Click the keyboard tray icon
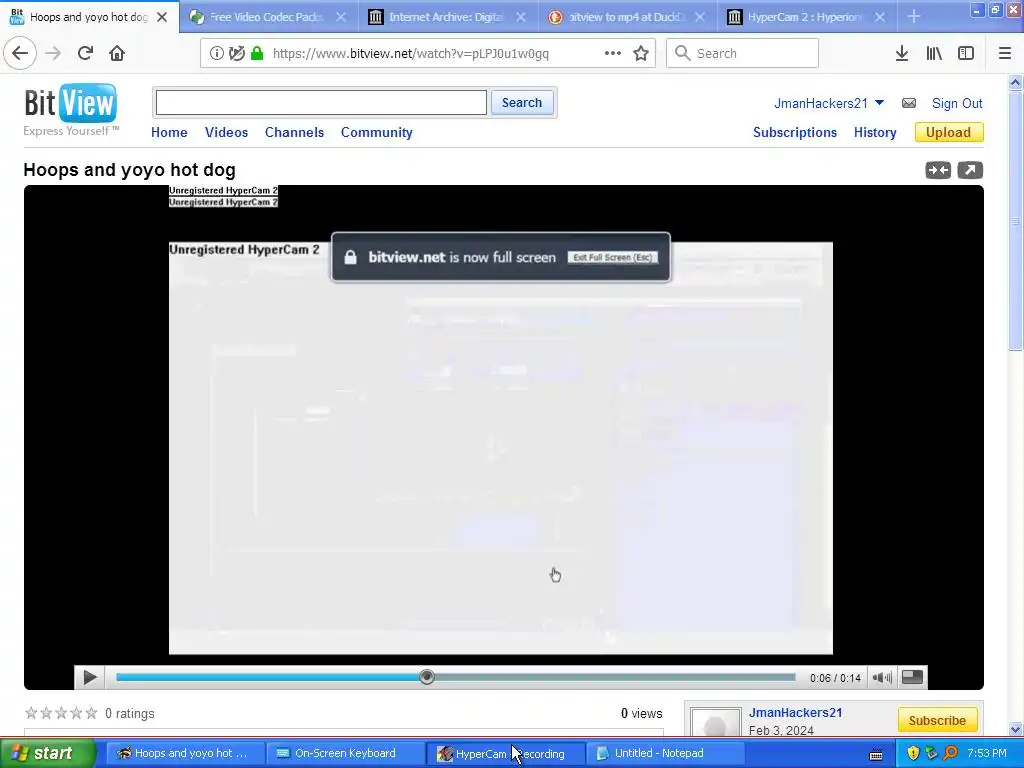Screen dimensions: 1024x768 coord(876,754)
